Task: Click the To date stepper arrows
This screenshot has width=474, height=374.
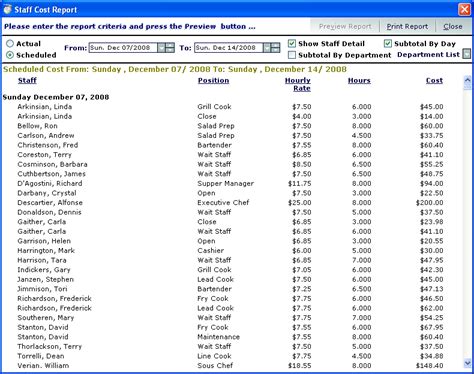Action: (x=276, y=48)
